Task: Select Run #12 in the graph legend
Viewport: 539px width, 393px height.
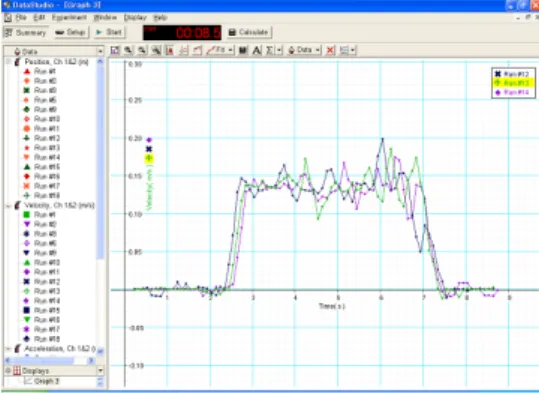Action: pos(512,74)
